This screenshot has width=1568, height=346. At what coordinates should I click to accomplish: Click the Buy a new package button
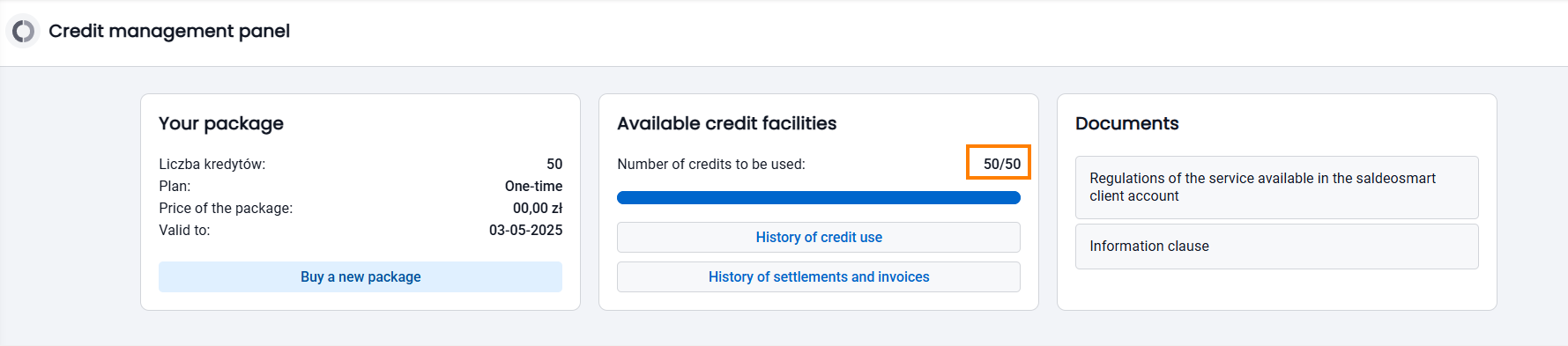coord(360,276)
